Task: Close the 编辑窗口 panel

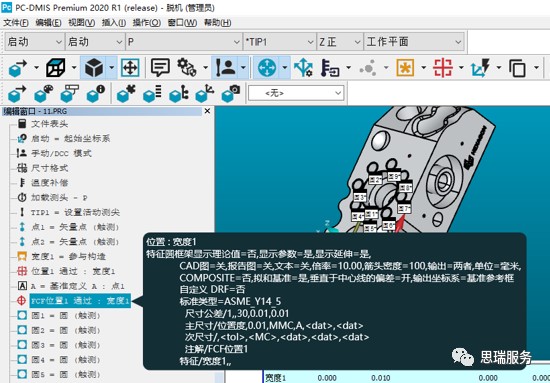Action: point(207,111)
